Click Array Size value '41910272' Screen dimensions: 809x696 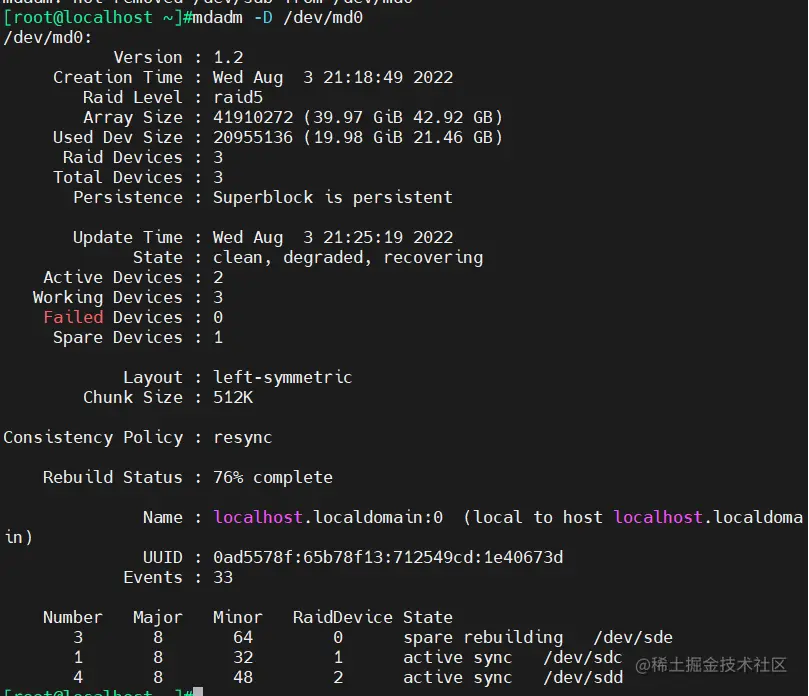pos(253,118)
